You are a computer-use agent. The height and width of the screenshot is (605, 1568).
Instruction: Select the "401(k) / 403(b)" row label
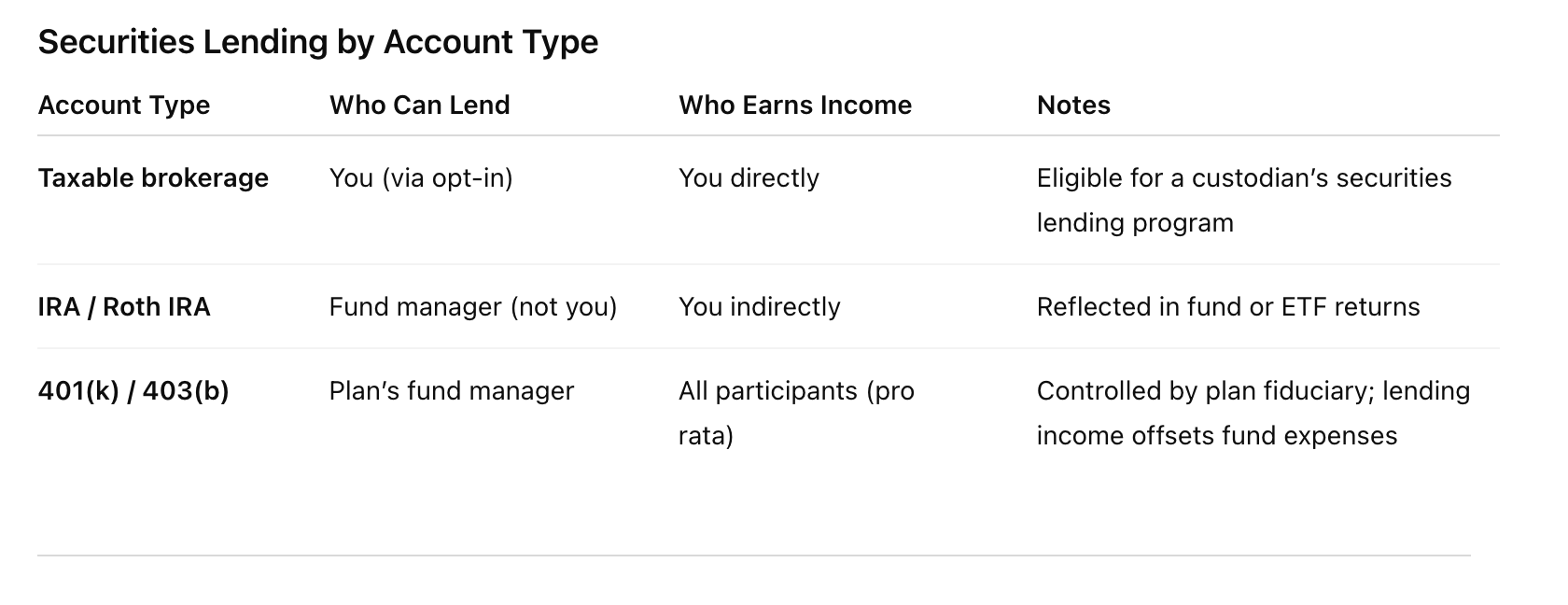pos(133,390)
